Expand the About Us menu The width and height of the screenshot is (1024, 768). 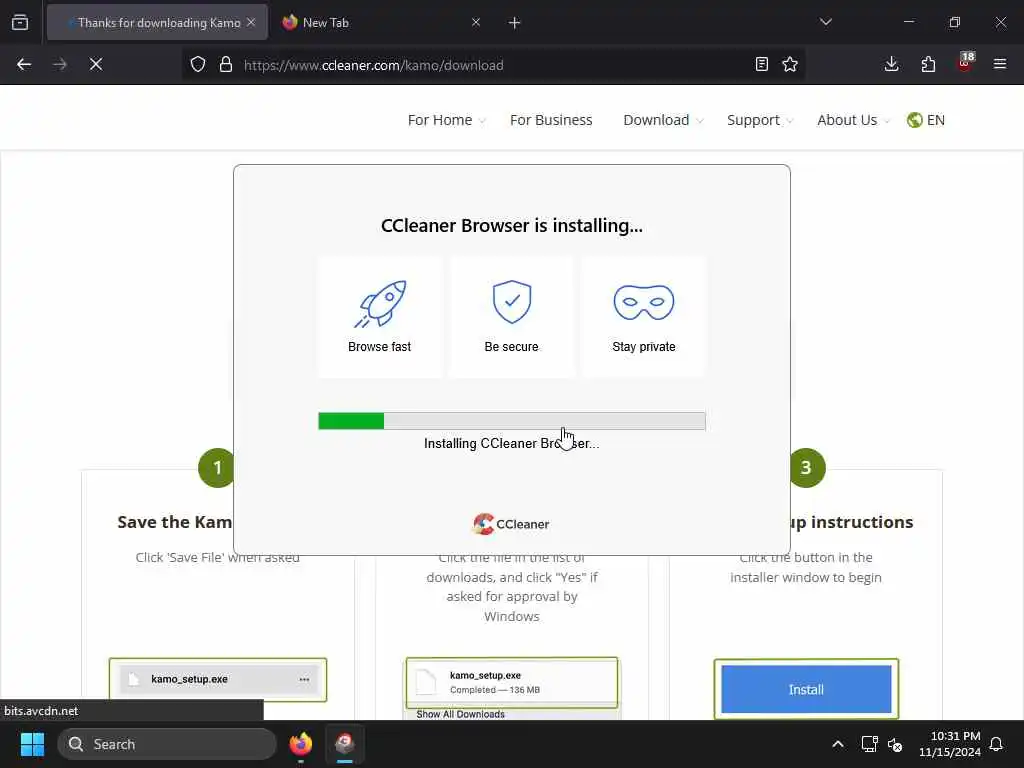pos(853,120)
